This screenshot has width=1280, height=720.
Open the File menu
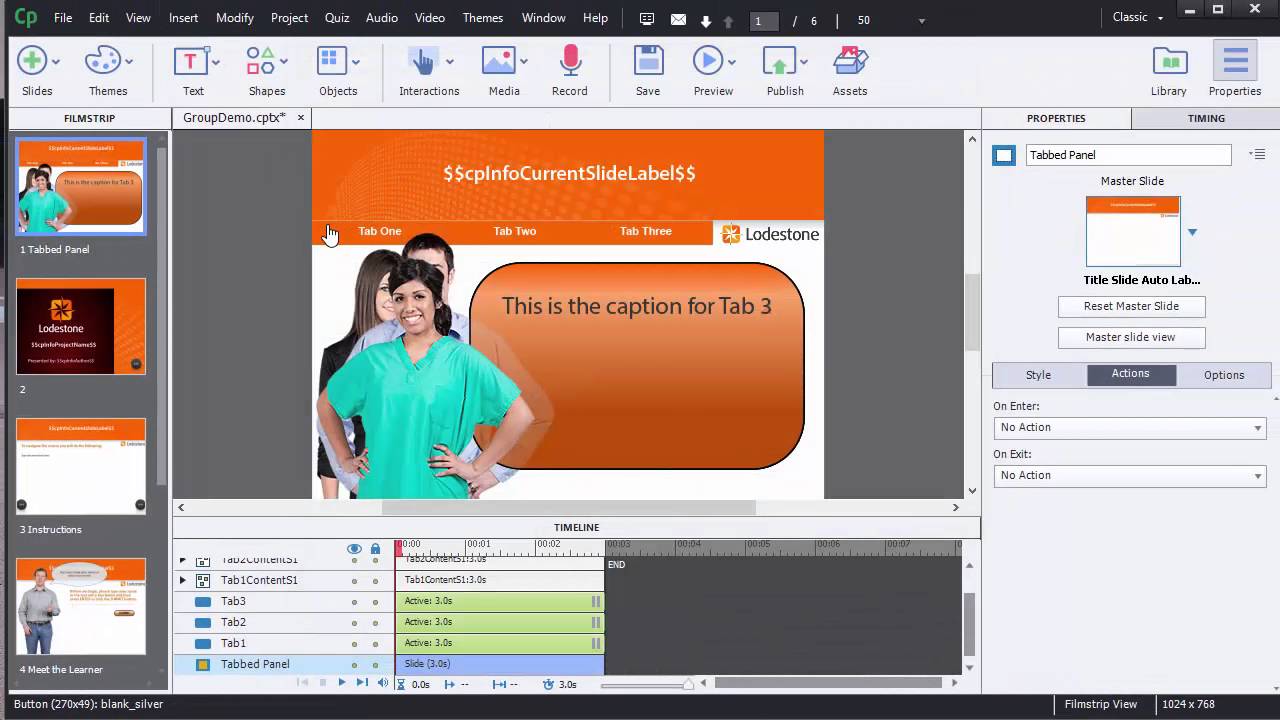tap(63, 18)
